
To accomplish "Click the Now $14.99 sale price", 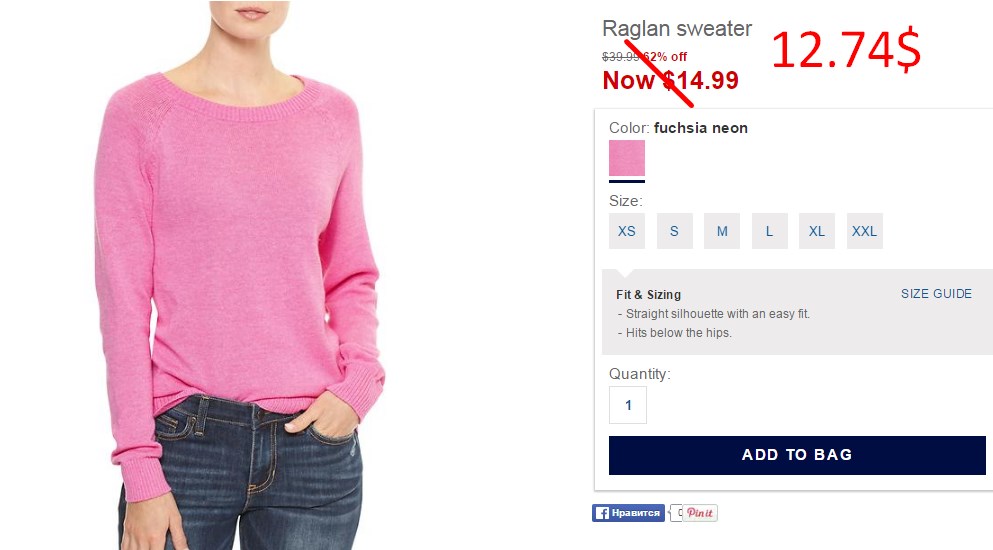I will (x=671, y=80).
